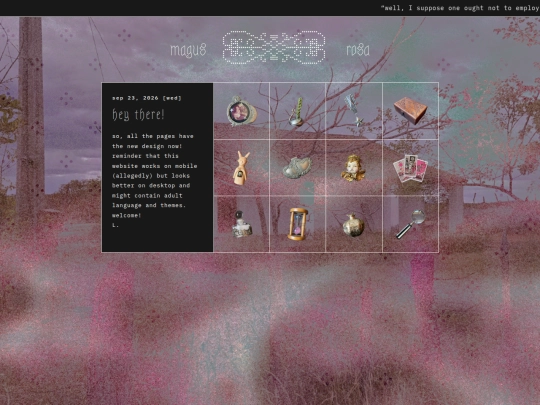Click the perfume bottle icon
Screen dimensions: 540x405
pyautogui.click(x=241, y=224)
